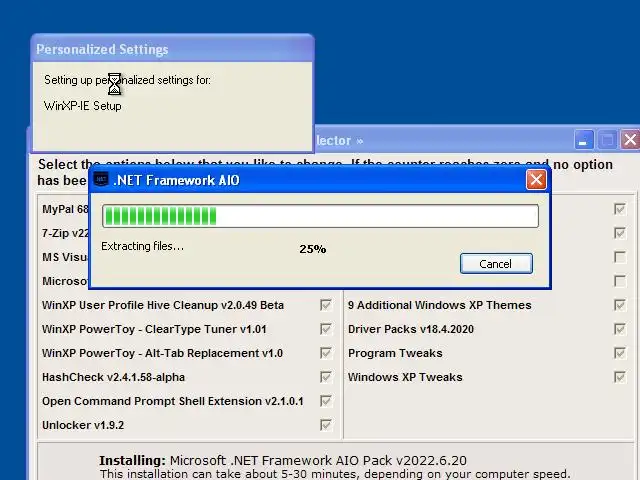Toggle 9 Additional Windows XP Themes checkbox

pos(620,305)
